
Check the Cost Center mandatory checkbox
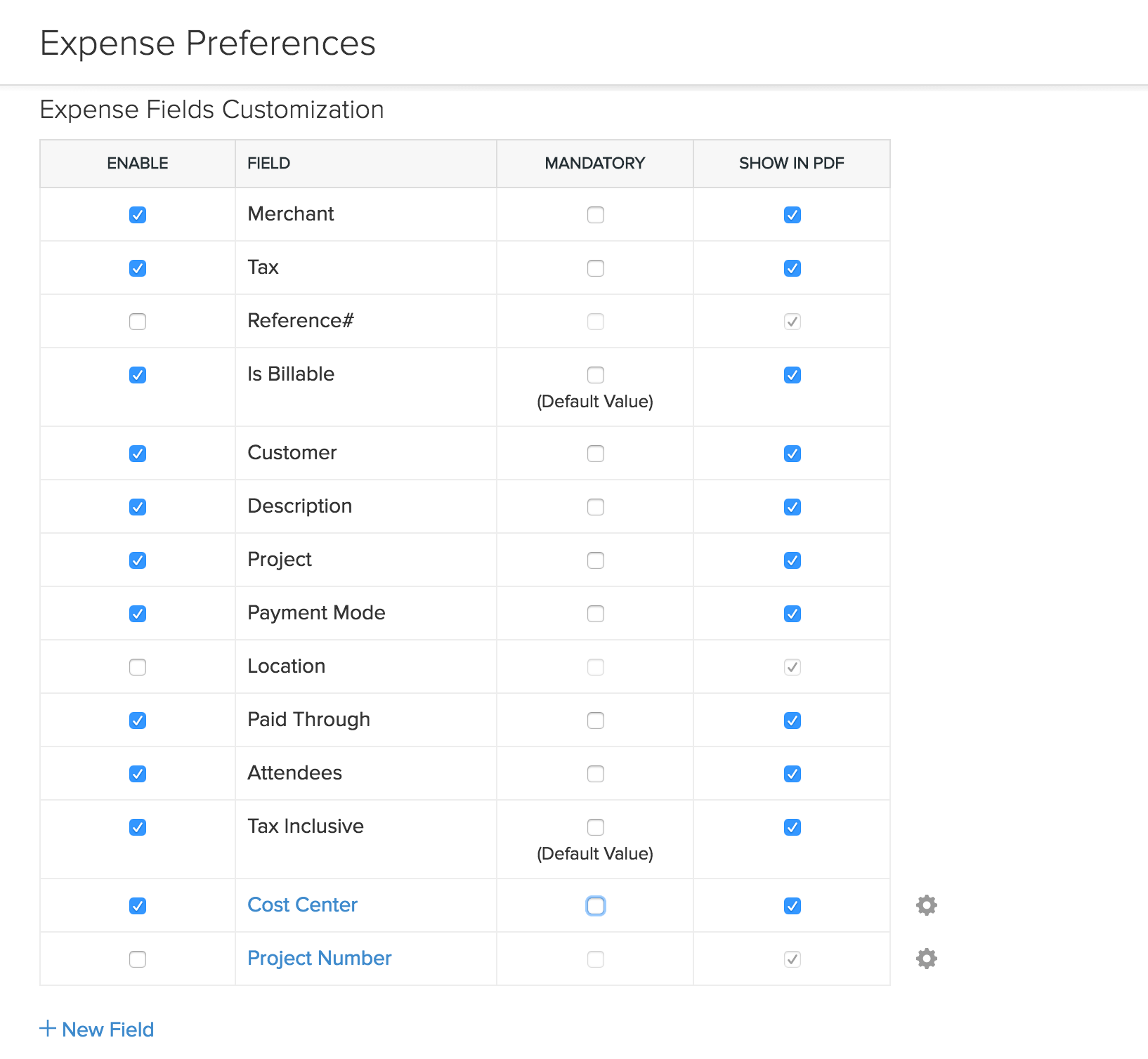coord(596,906)
